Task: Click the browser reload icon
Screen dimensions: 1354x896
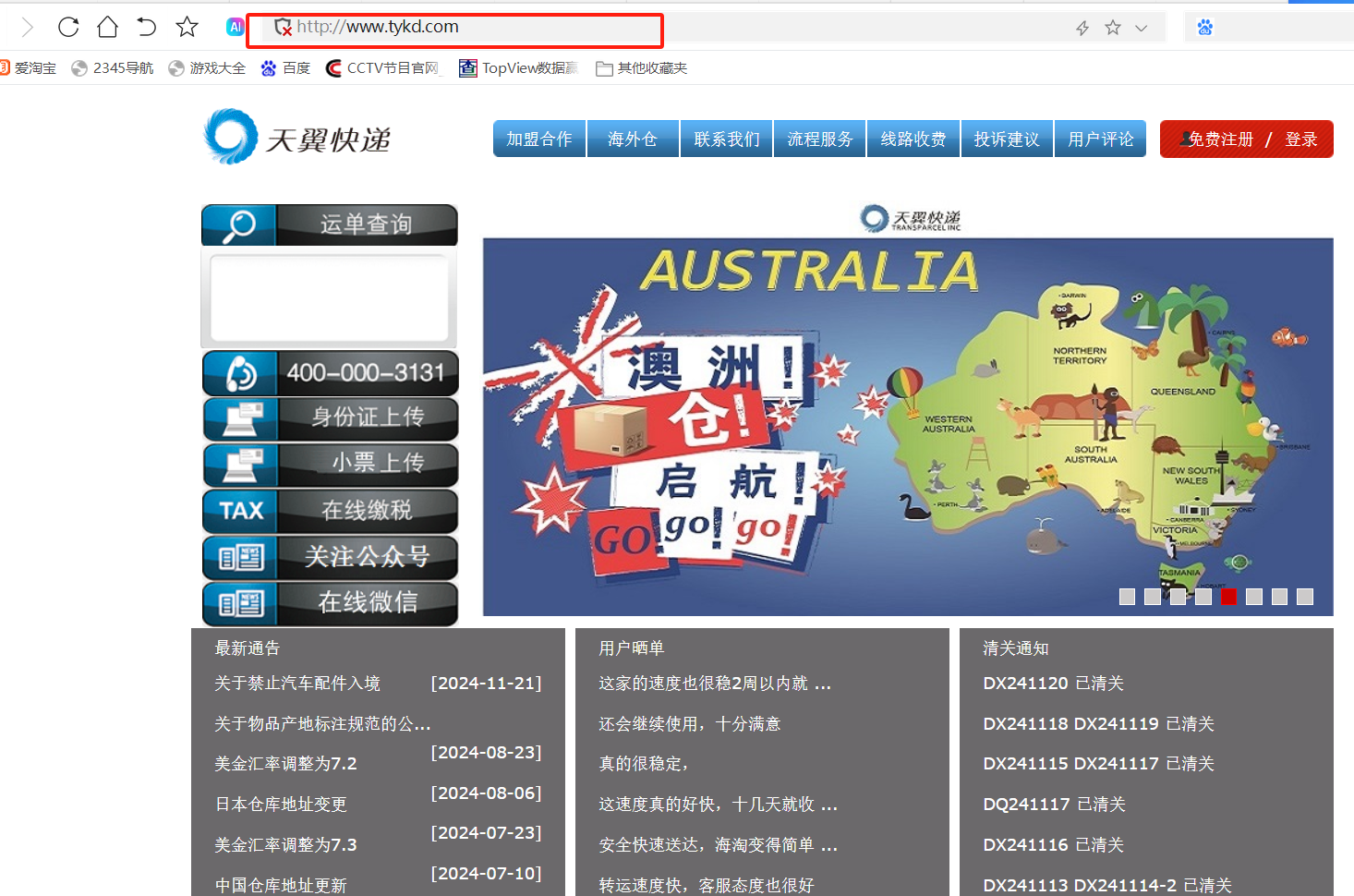Action: point(68,27)
